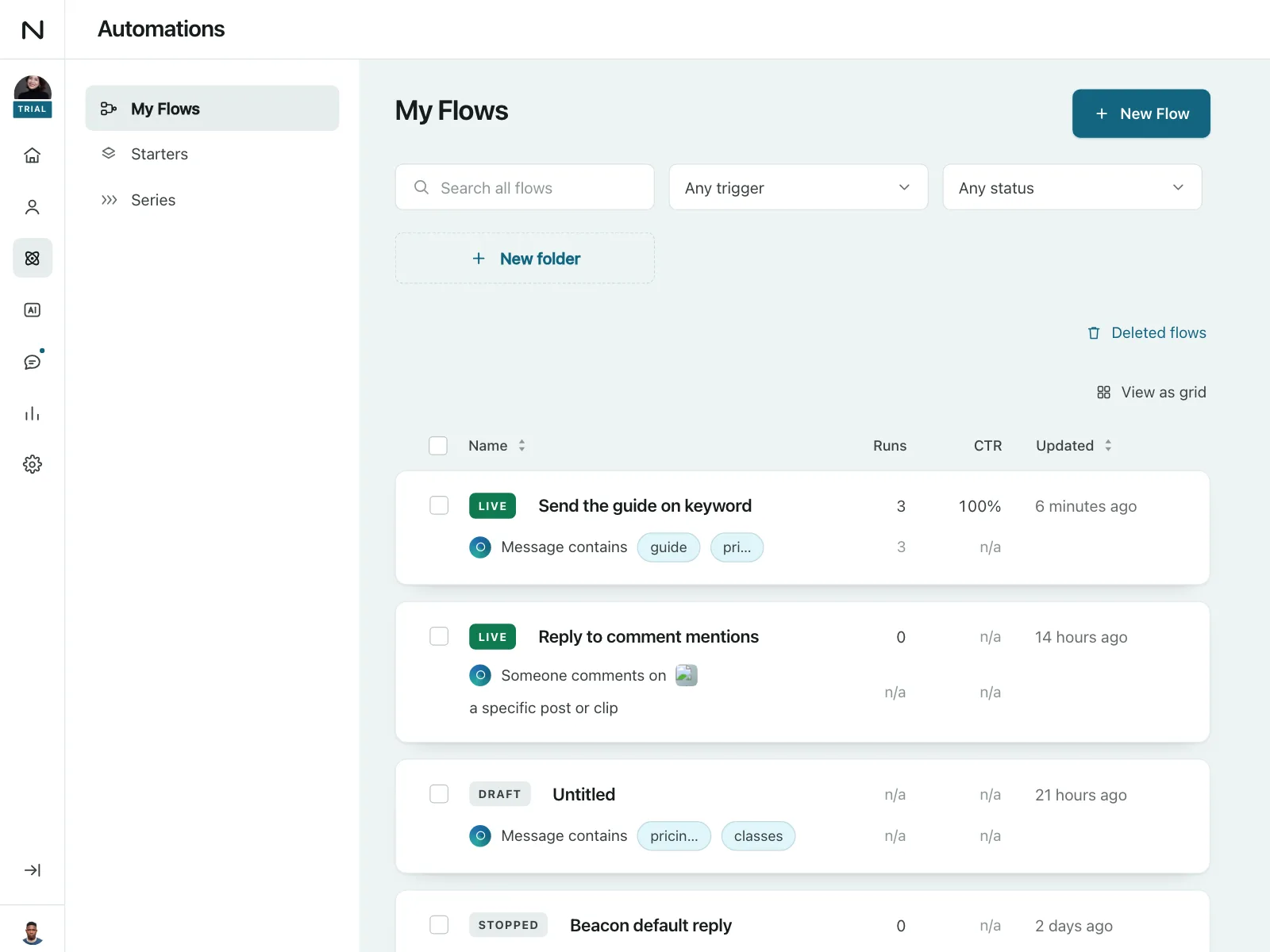
Task: Toggle the select-all flows checkbox
Action: pyautogui.click(x=438, y=446)
